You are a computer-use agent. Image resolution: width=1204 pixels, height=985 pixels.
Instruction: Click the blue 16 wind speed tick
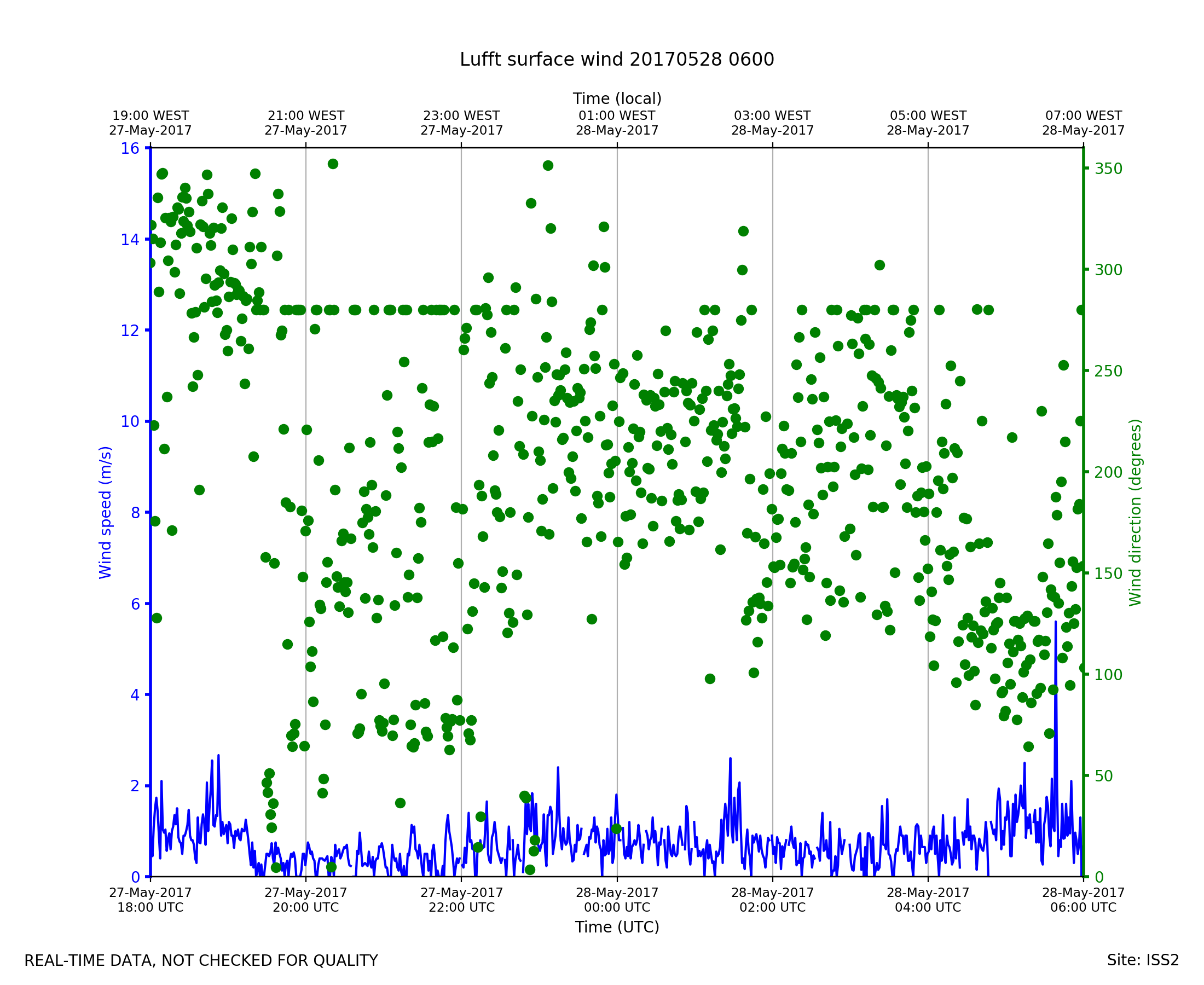pyautogui.click(x=129, y=149)
